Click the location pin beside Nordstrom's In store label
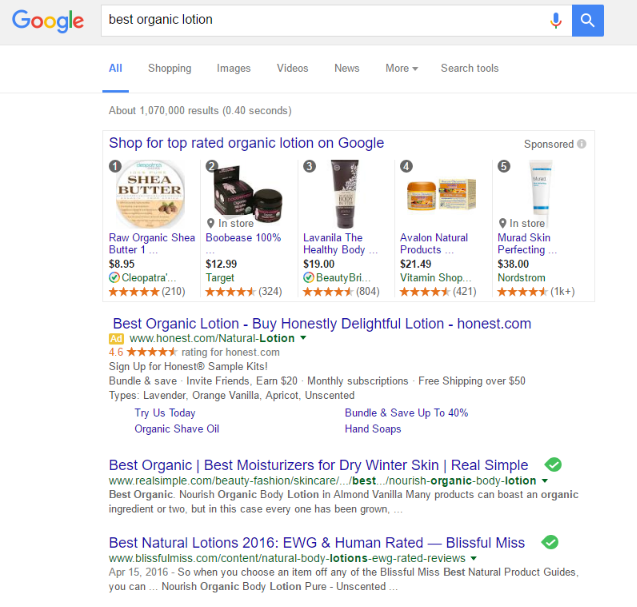Image resolution: width=637 pixels, height=607 pixels. 503,223
